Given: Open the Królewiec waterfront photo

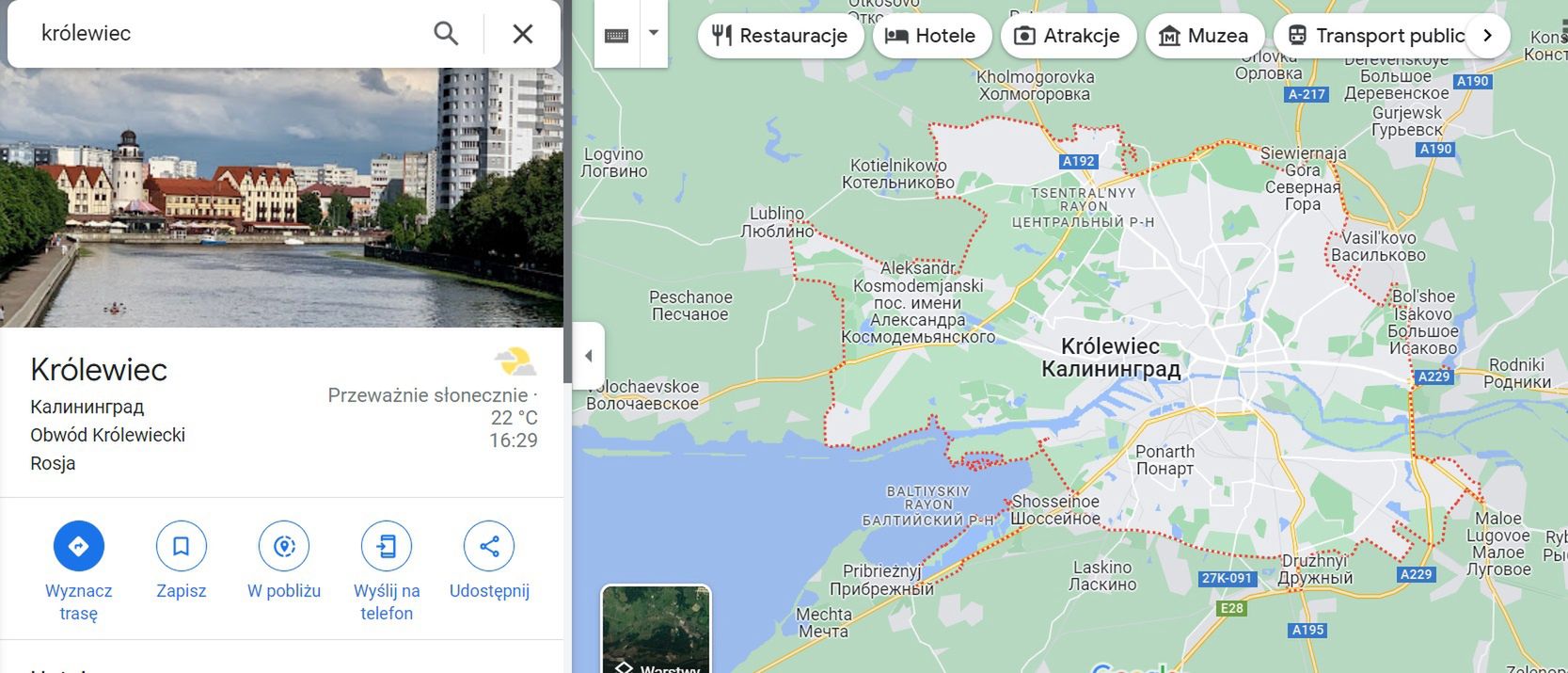Looking at the screenshot, I should coord(281,198).
